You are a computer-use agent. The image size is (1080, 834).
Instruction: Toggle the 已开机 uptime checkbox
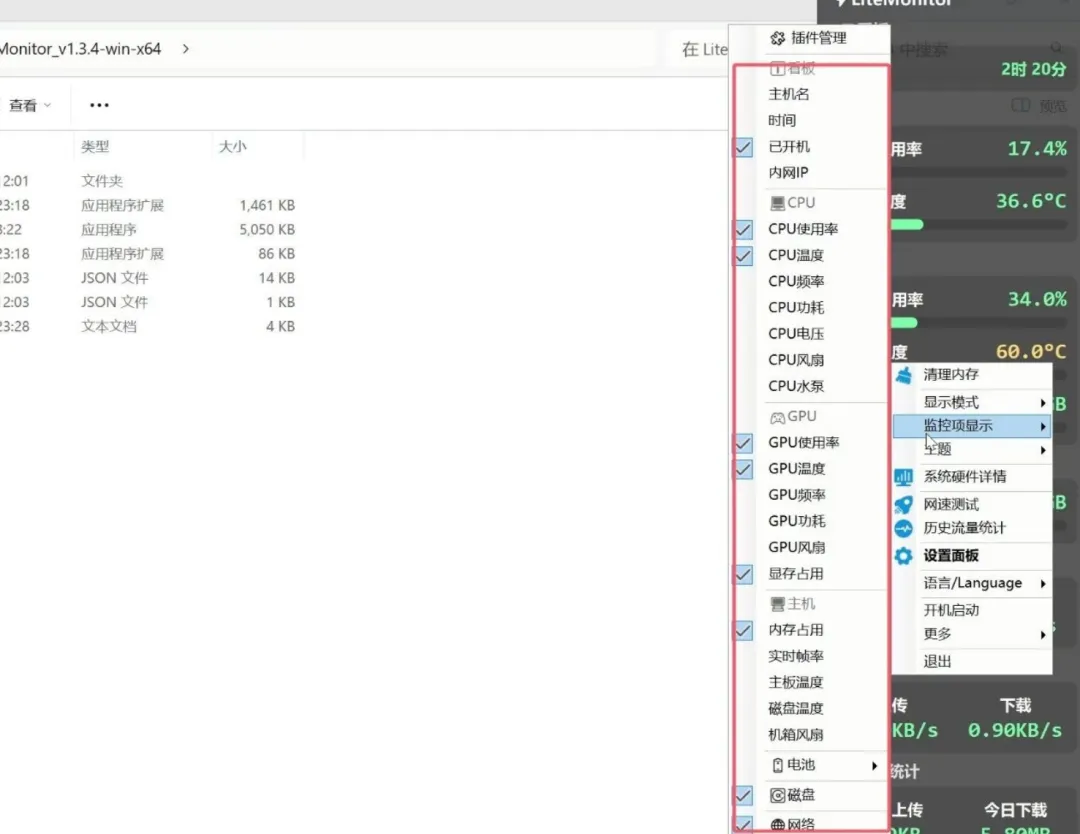click(742, 147)
